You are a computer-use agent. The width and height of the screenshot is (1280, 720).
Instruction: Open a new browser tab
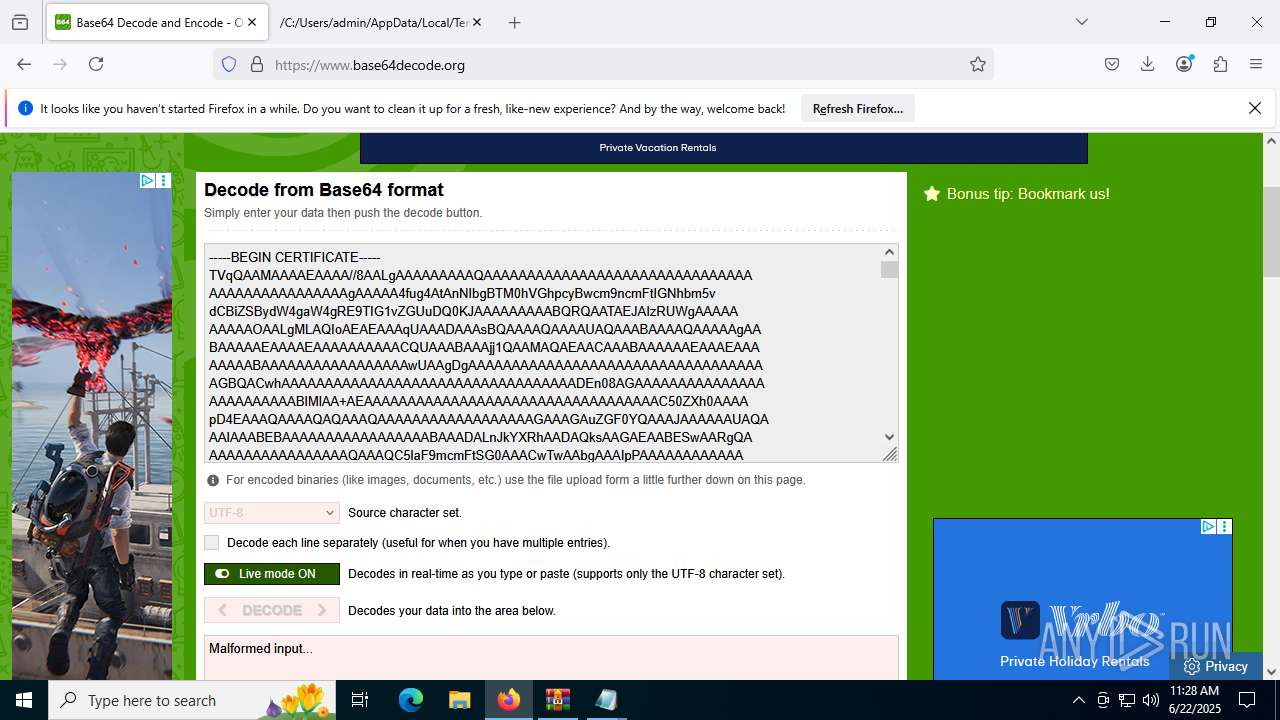tap(514, 22)
